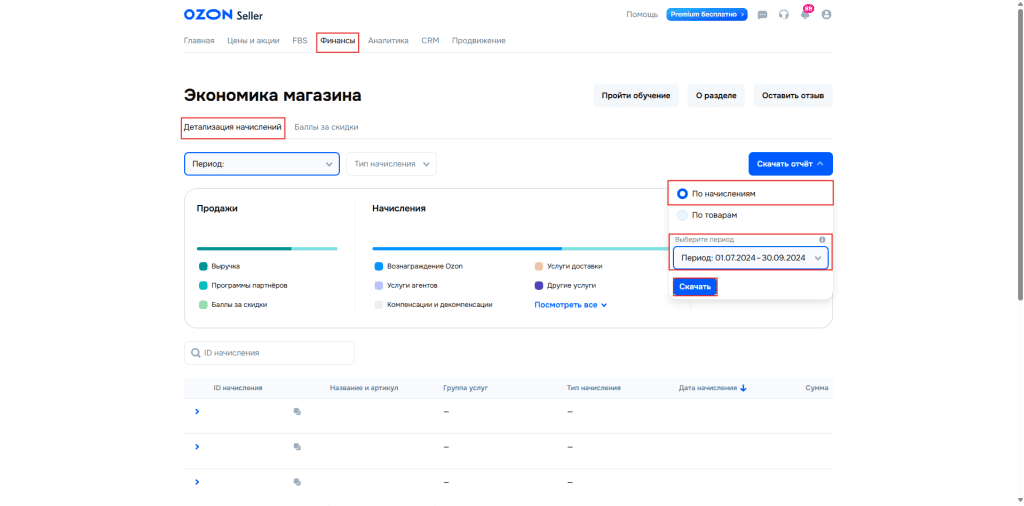Image resolution: width=1024 pixels, height=506 pixels.
Task: Click the copy icon in second table row
Action: 297,447
